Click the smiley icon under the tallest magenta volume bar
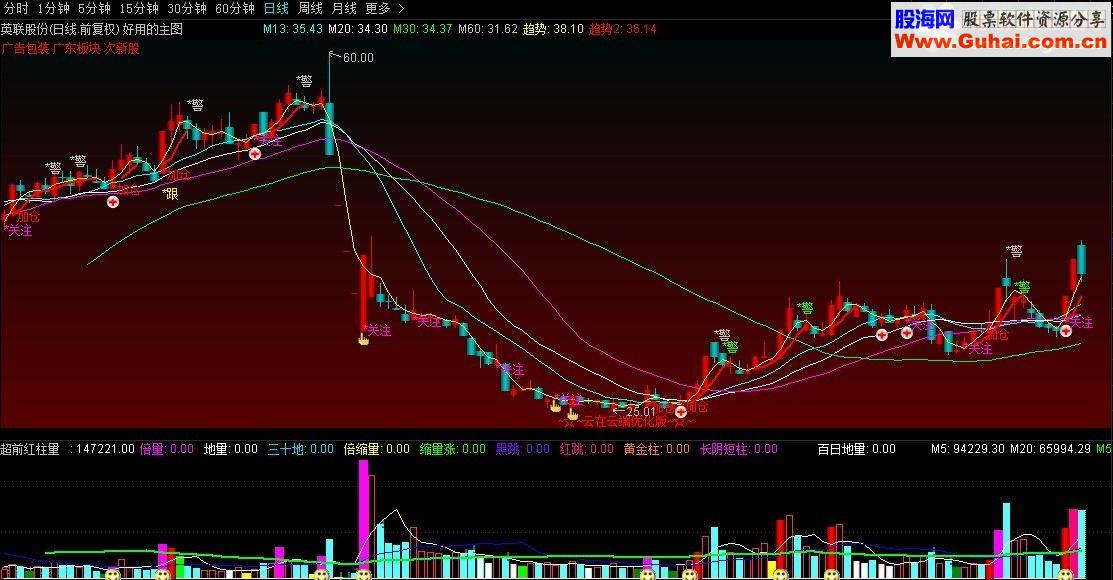Image resolution: width=1113 pixels, height=580 pixels. click(364, 574)
